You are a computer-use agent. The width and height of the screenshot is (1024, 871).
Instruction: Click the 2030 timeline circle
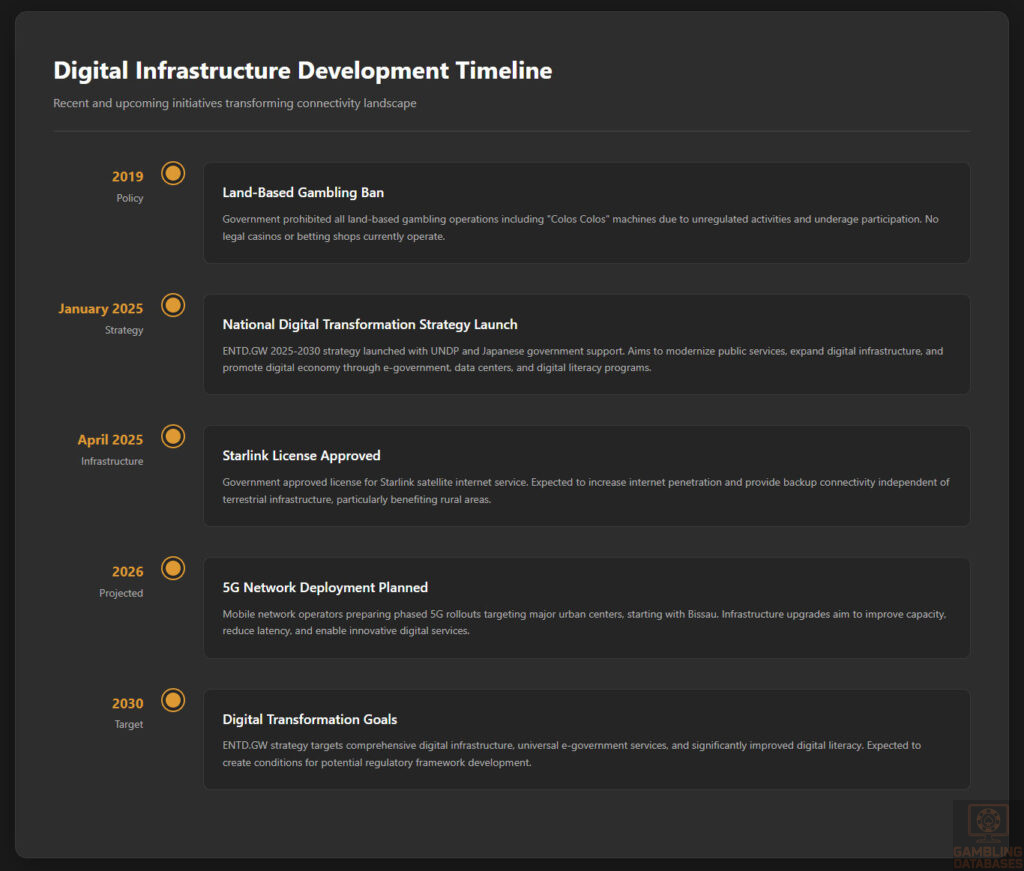[x=172, y=700]
